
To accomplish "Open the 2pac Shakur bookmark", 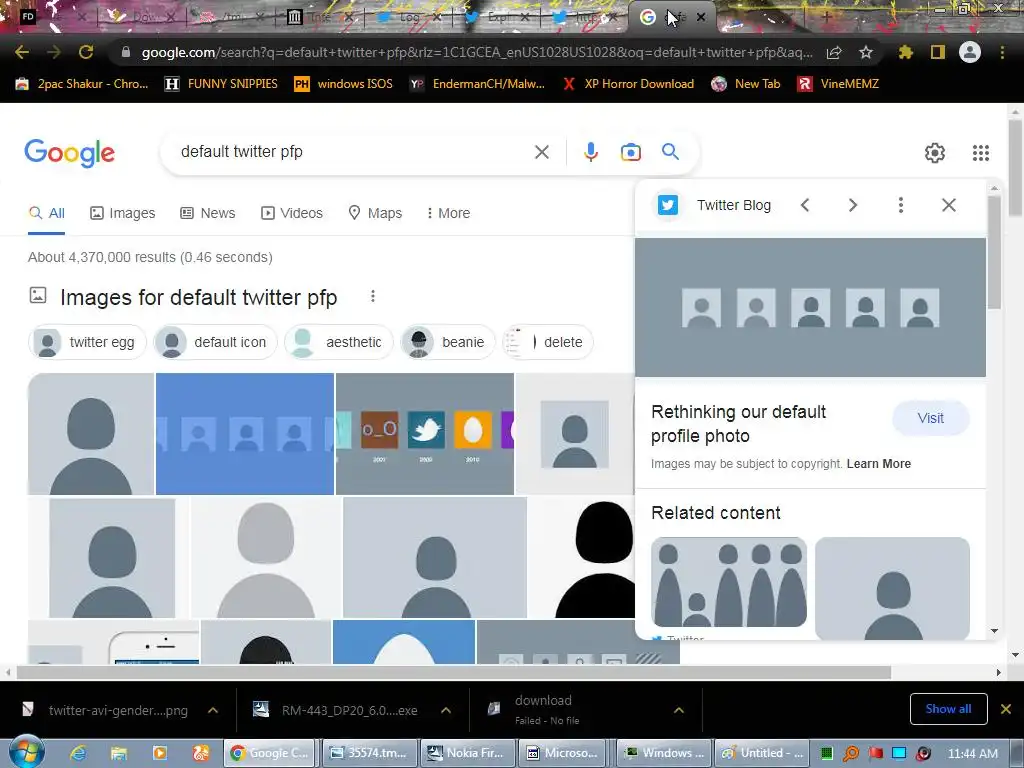I will [82, 84].
